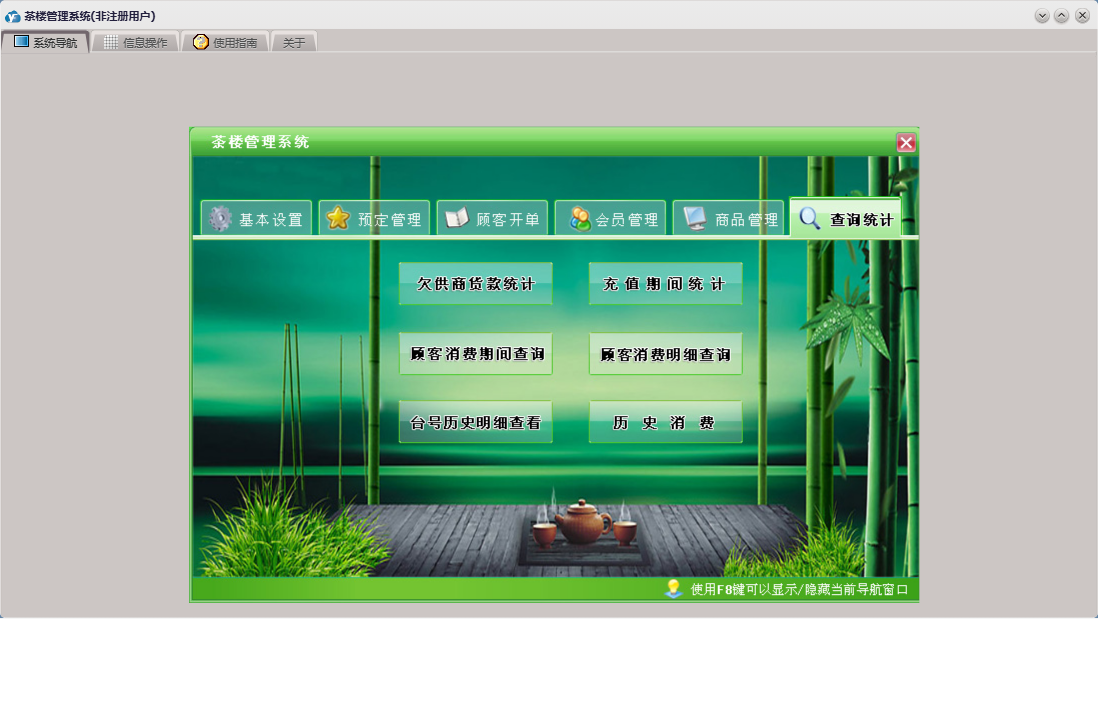Open the 历史消费 button
The width and height of the screenshot is (1098, 711).
pos(665,422)
